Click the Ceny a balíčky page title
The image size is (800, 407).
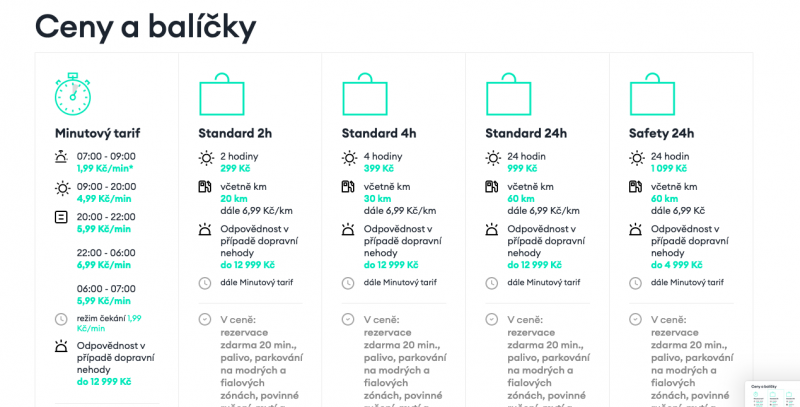point(145,28)
